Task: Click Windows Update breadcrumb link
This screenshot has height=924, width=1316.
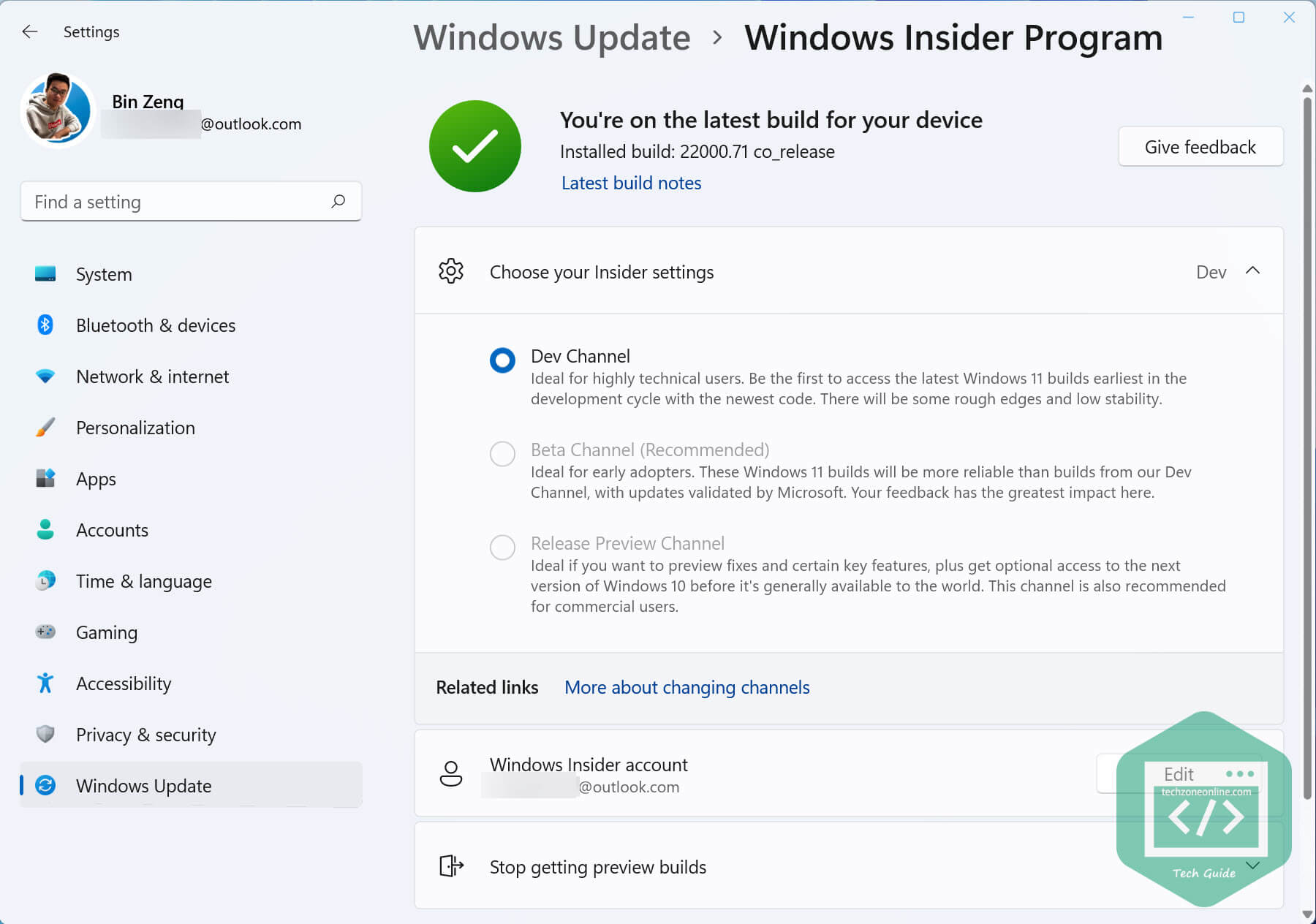Action: click(552, 37)
